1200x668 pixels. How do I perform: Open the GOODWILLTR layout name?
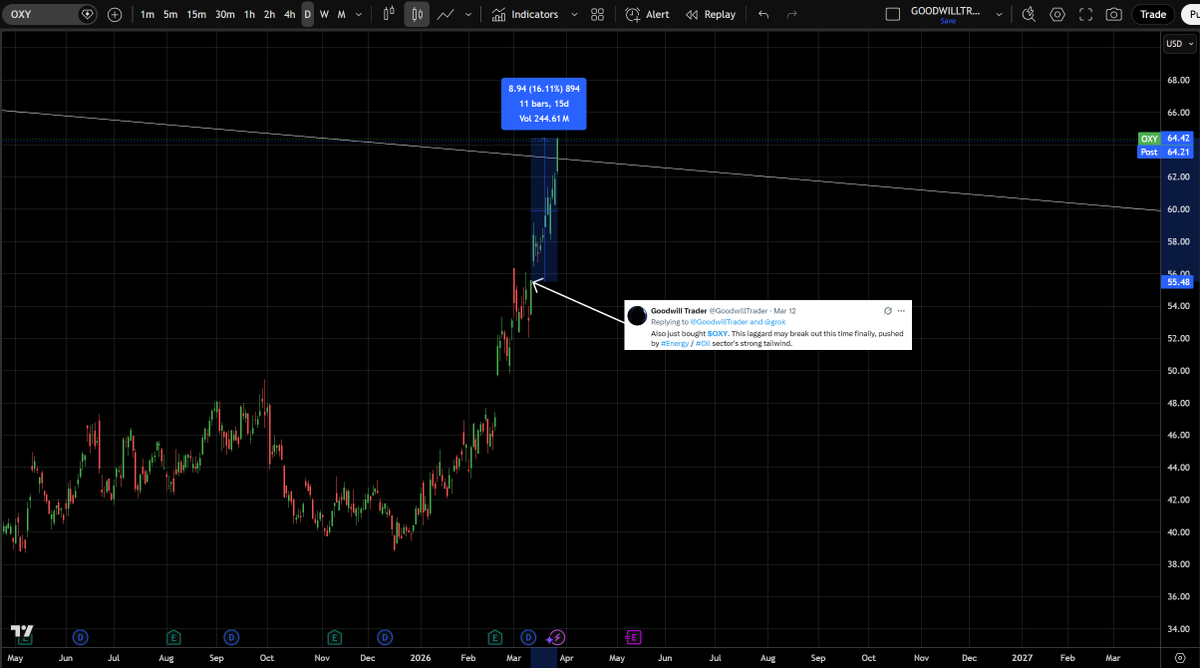click(946, 11)
